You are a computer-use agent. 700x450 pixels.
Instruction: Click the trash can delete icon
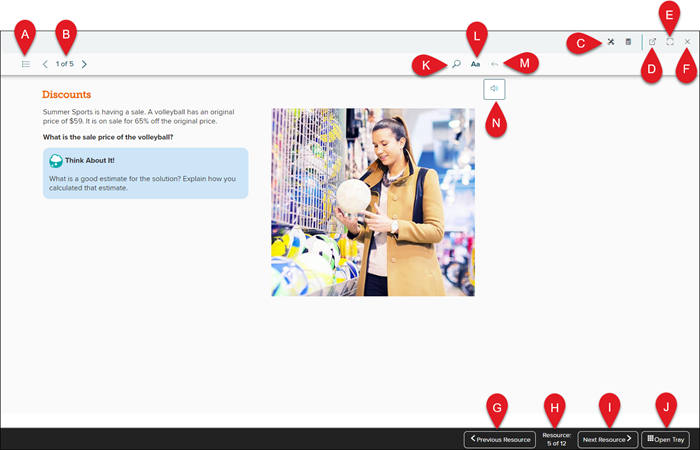[x=628, y=42]
